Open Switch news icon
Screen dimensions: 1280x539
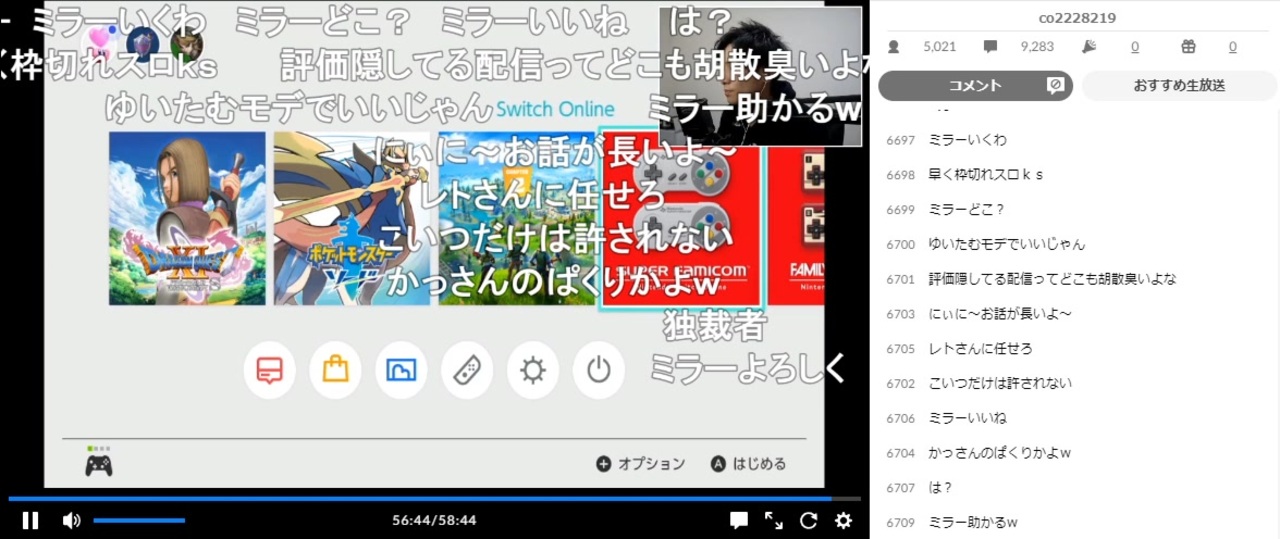pyautogui.click(x=269, y=370)
